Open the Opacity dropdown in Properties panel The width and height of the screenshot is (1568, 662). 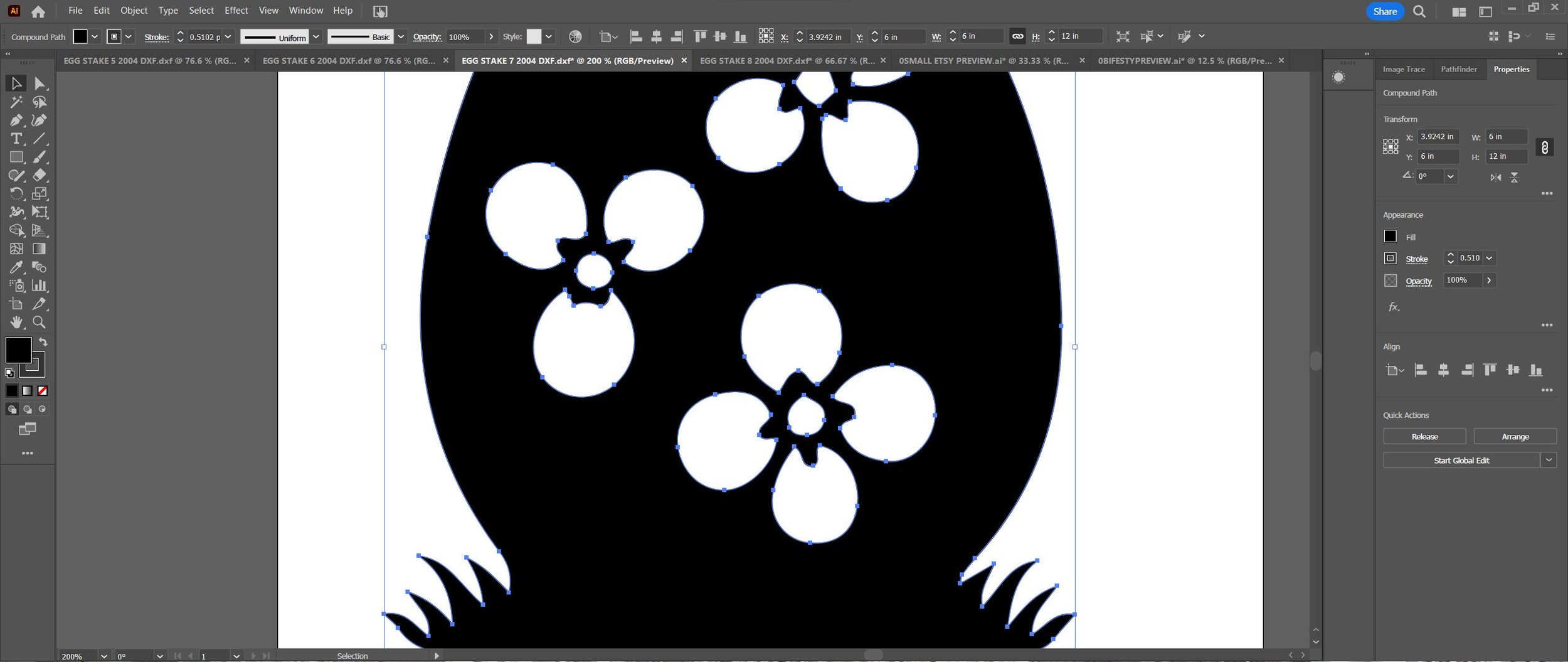tap(1489, 280)
